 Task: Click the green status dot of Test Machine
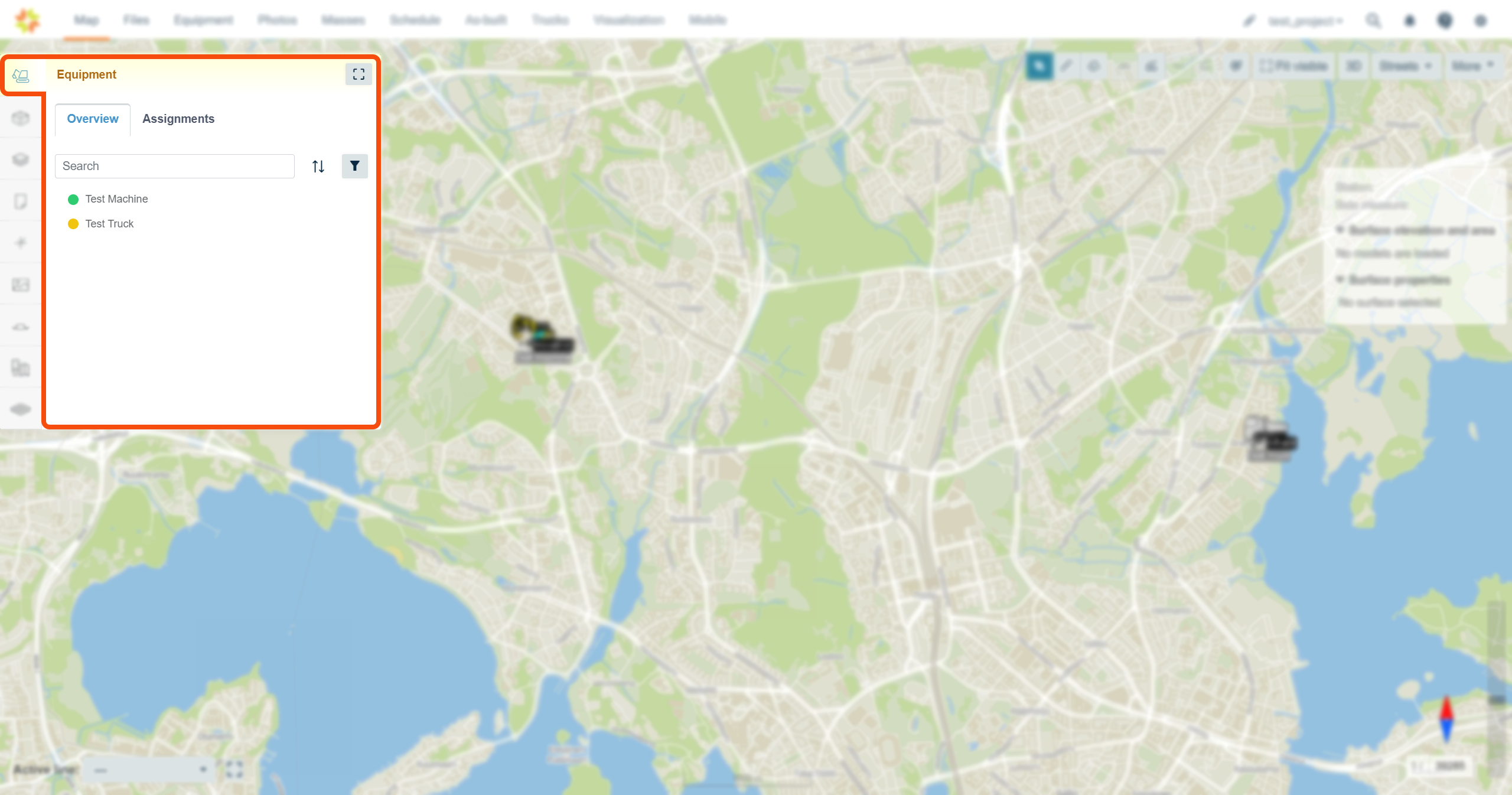(73, 200)
